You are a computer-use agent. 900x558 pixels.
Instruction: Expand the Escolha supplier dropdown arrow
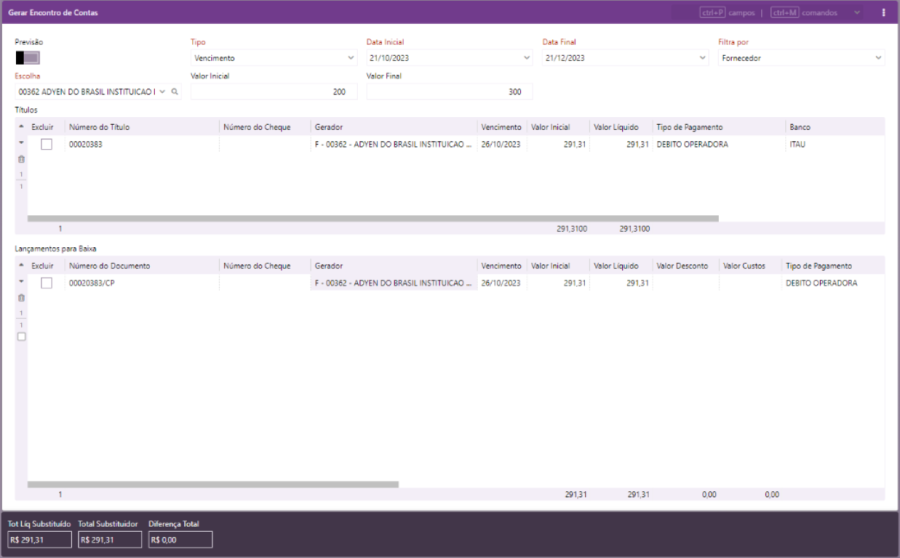point(162,92)
